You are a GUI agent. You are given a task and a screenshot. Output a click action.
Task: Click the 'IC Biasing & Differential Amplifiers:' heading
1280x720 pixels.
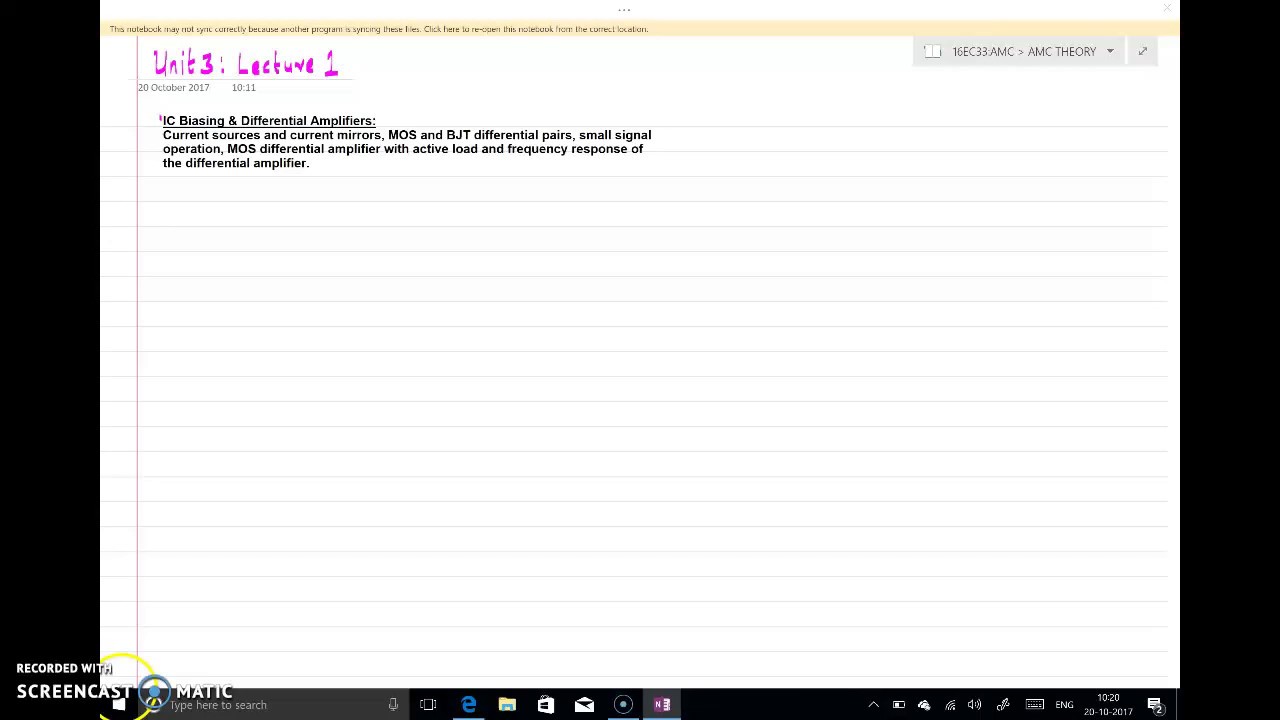coord(269,121)
